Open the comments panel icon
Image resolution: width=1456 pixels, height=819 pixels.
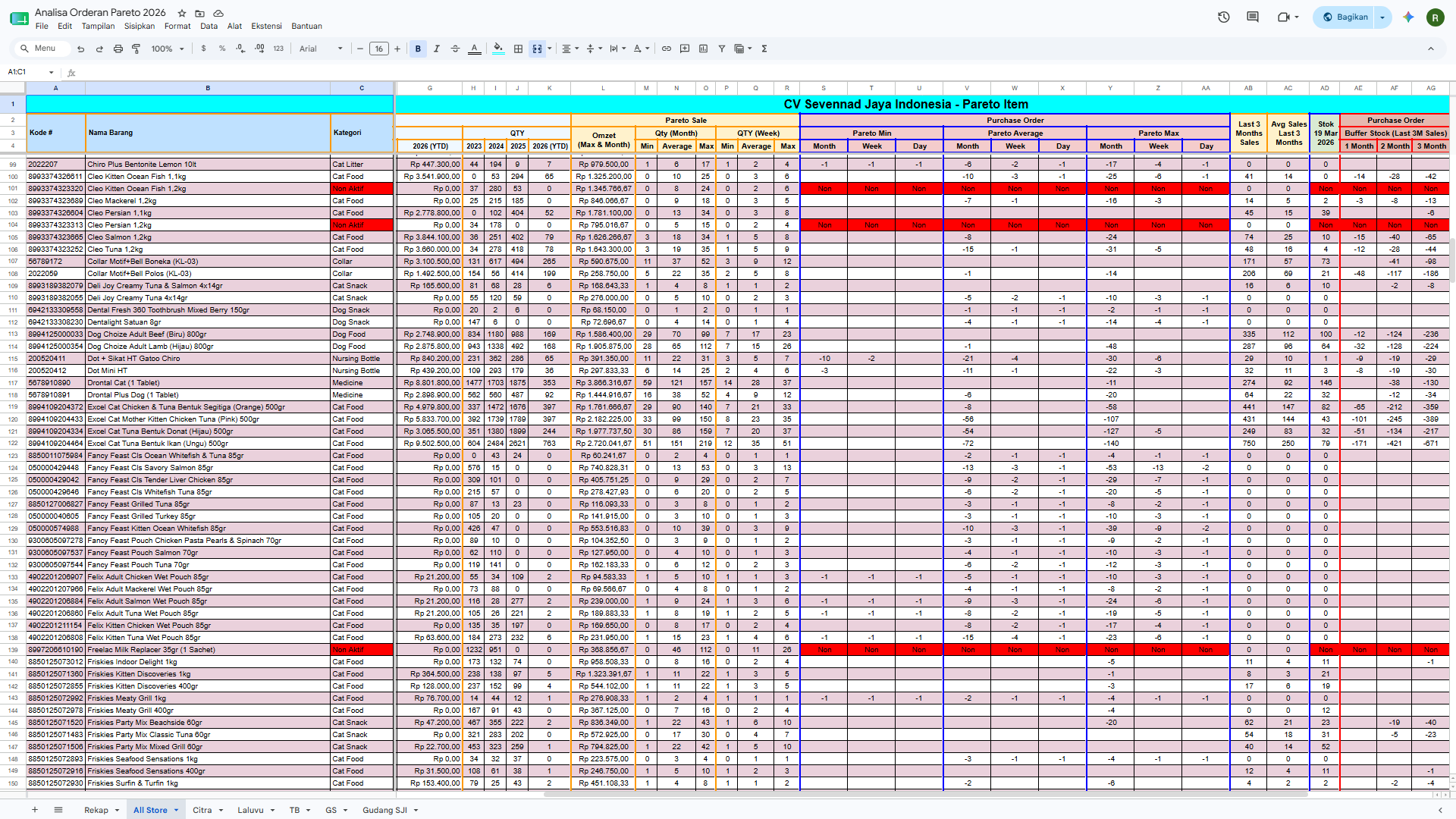[1253, 17]
